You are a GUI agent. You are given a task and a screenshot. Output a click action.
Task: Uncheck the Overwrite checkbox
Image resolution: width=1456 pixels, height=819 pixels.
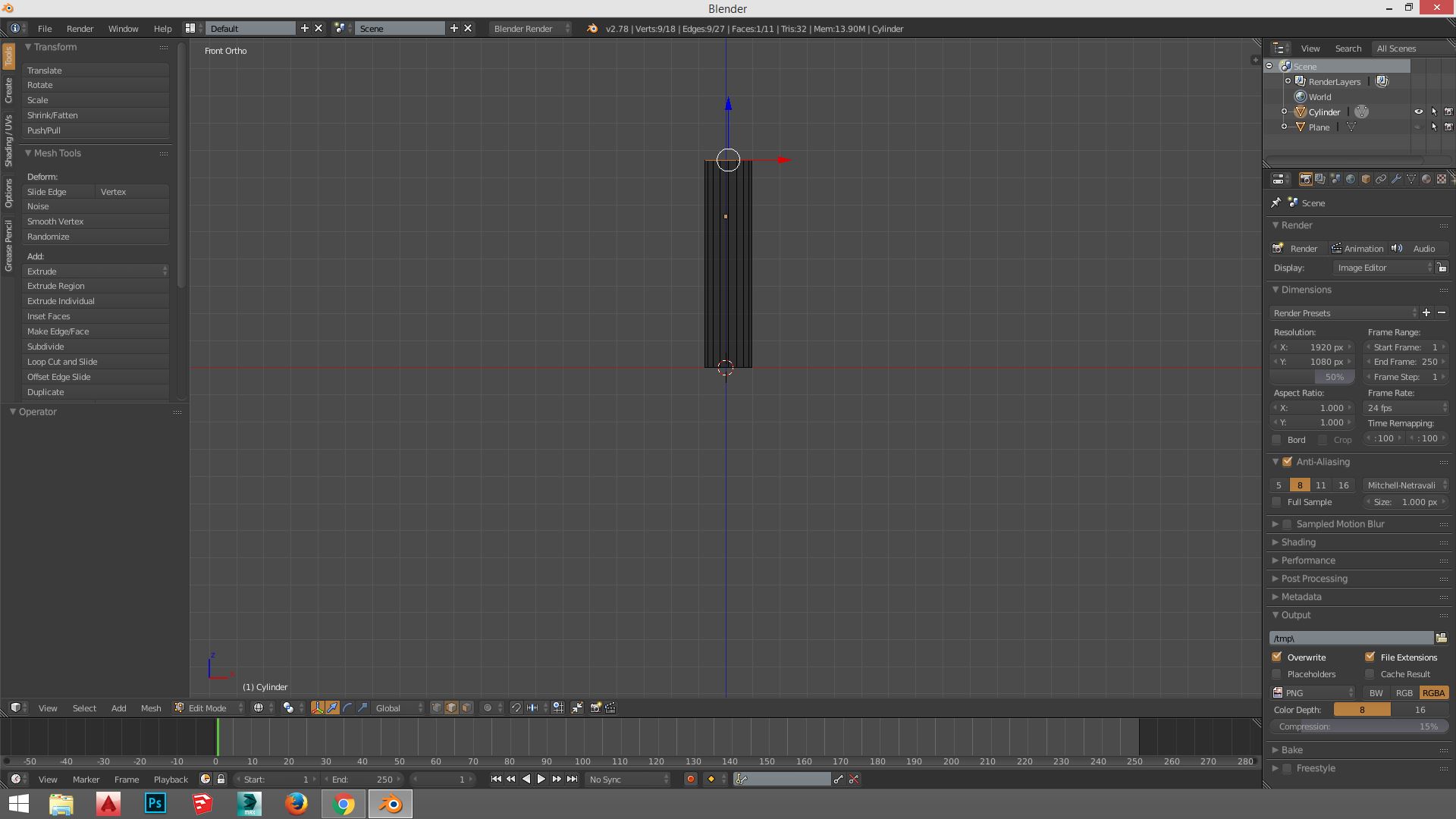point(1277,657)
